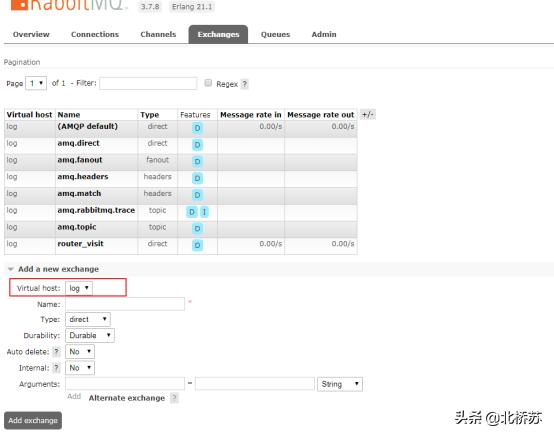Open the Durability dropdown
The width and height of the screenshot is (554, 437).
[90, 335]
